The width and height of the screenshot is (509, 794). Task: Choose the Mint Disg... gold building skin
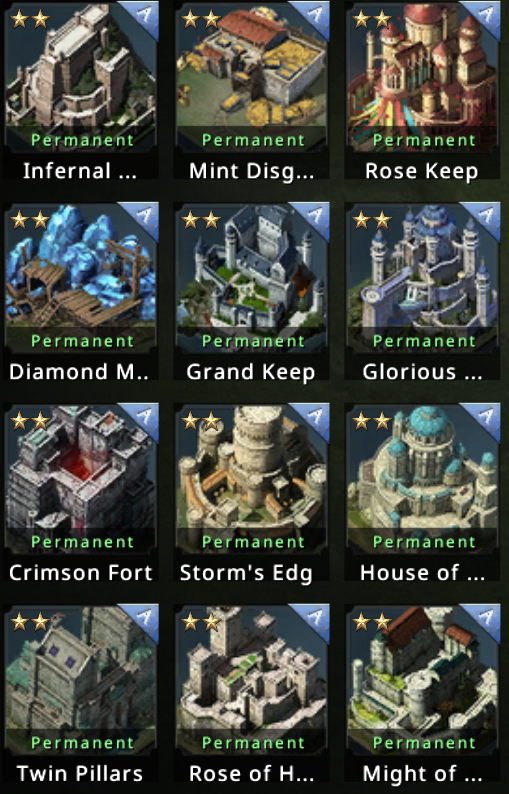point(252,76)
